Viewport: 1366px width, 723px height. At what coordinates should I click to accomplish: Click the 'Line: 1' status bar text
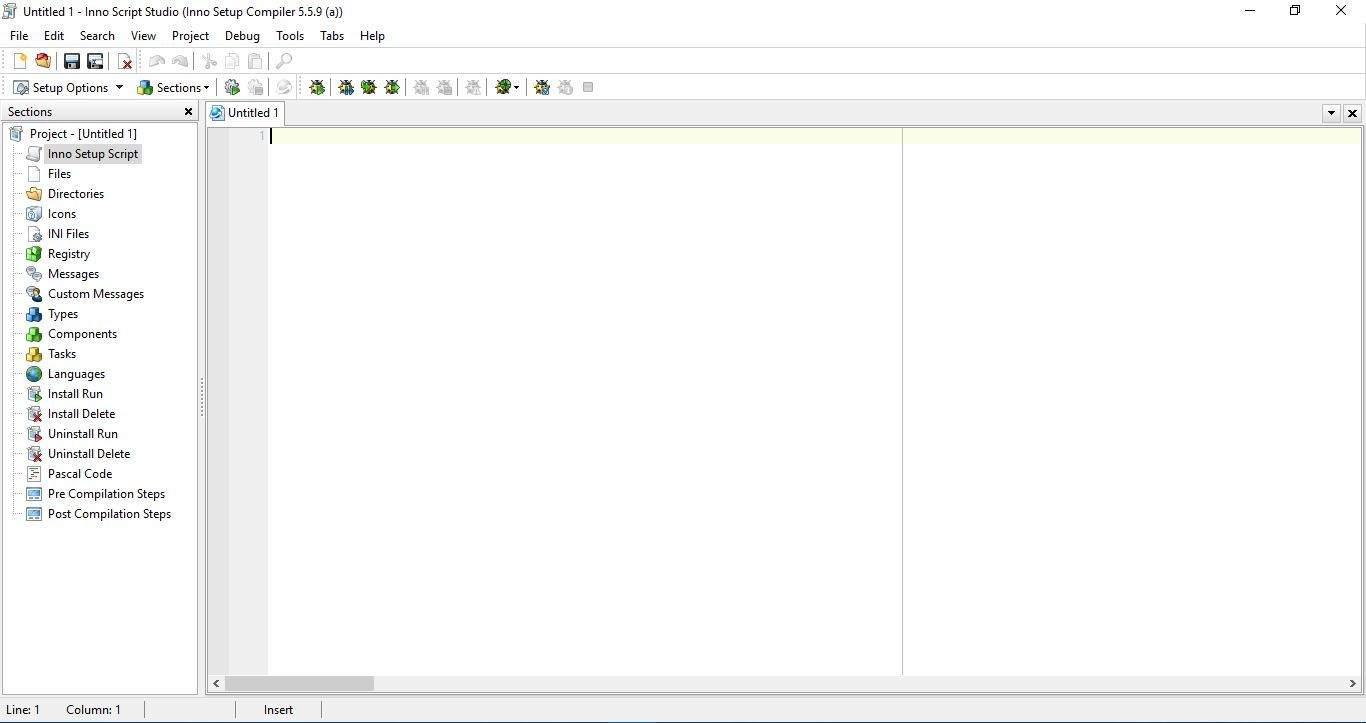tap(23, 710)
